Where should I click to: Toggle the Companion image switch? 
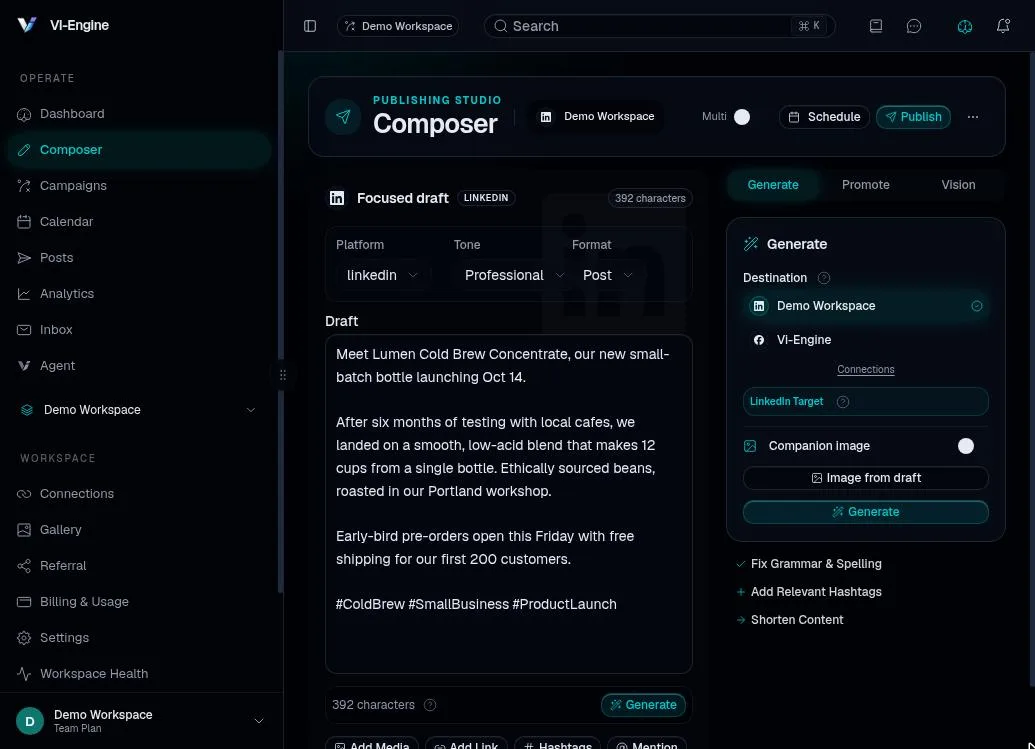pyautogui.click(x=965, y=446)
